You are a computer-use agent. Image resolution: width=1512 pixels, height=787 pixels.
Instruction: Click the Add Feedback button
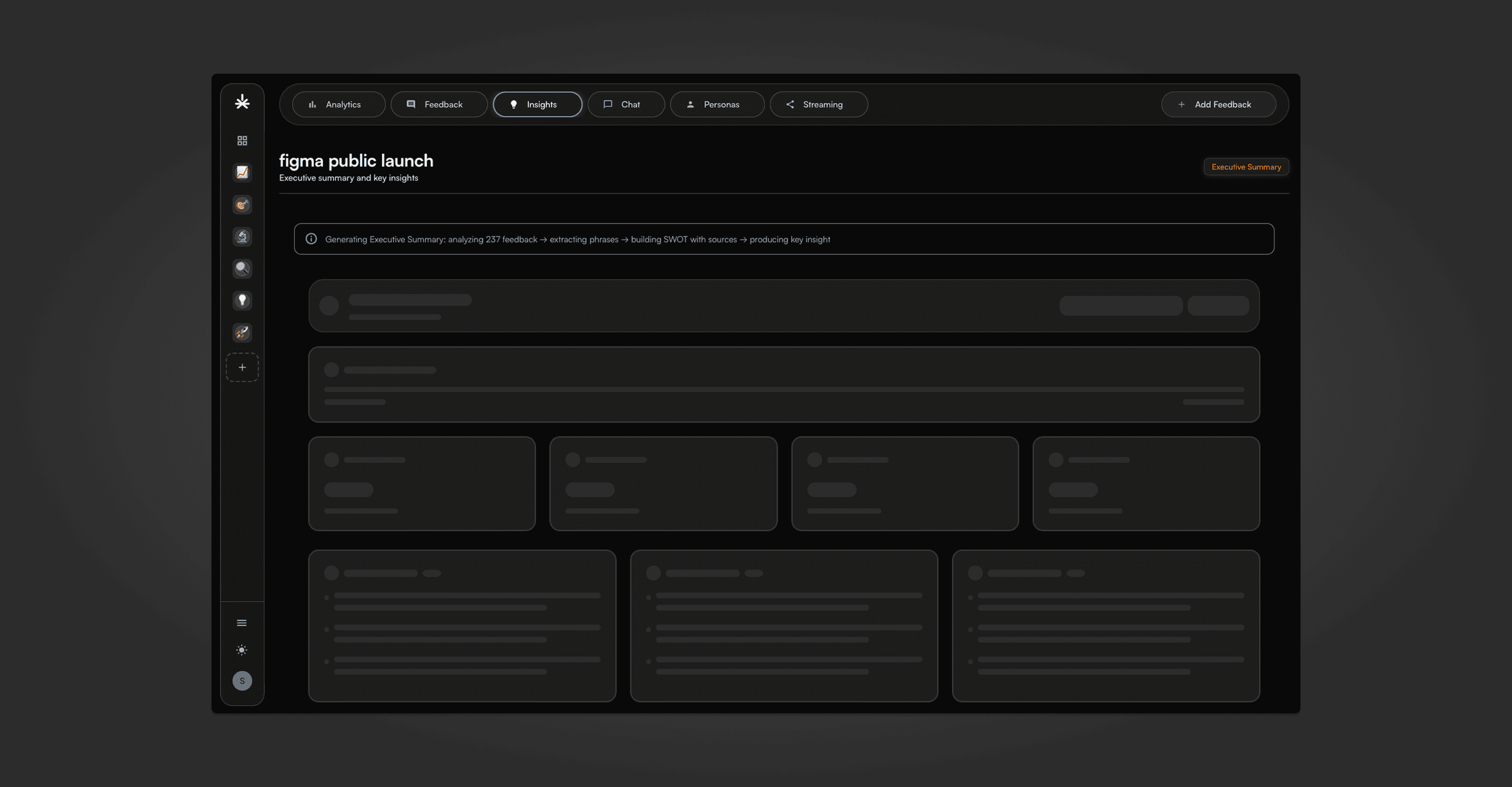pyautogui.click(x=1218, y=105)
